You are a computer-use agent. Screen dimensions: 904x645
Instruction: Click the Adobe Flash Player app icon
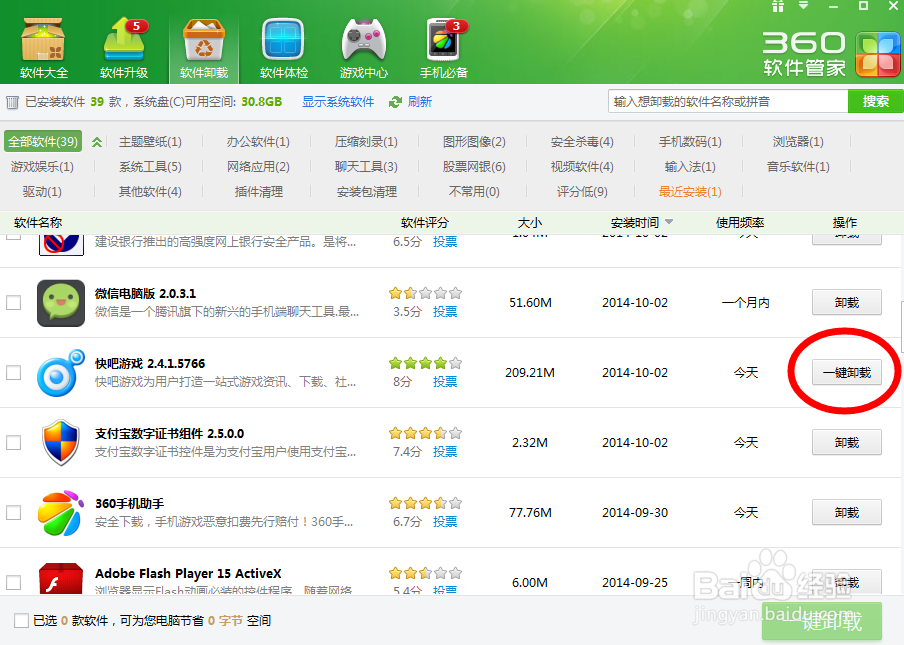pos(61,578)
